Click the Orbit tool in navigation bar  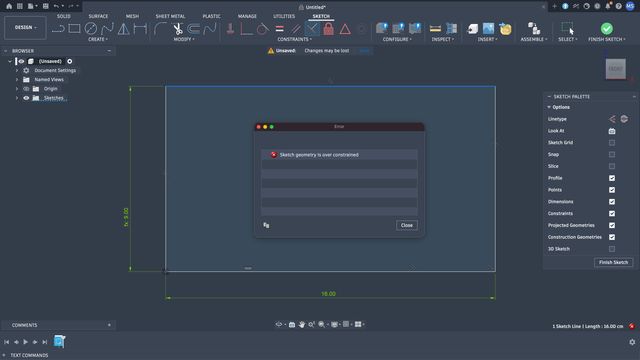(279, 324)
